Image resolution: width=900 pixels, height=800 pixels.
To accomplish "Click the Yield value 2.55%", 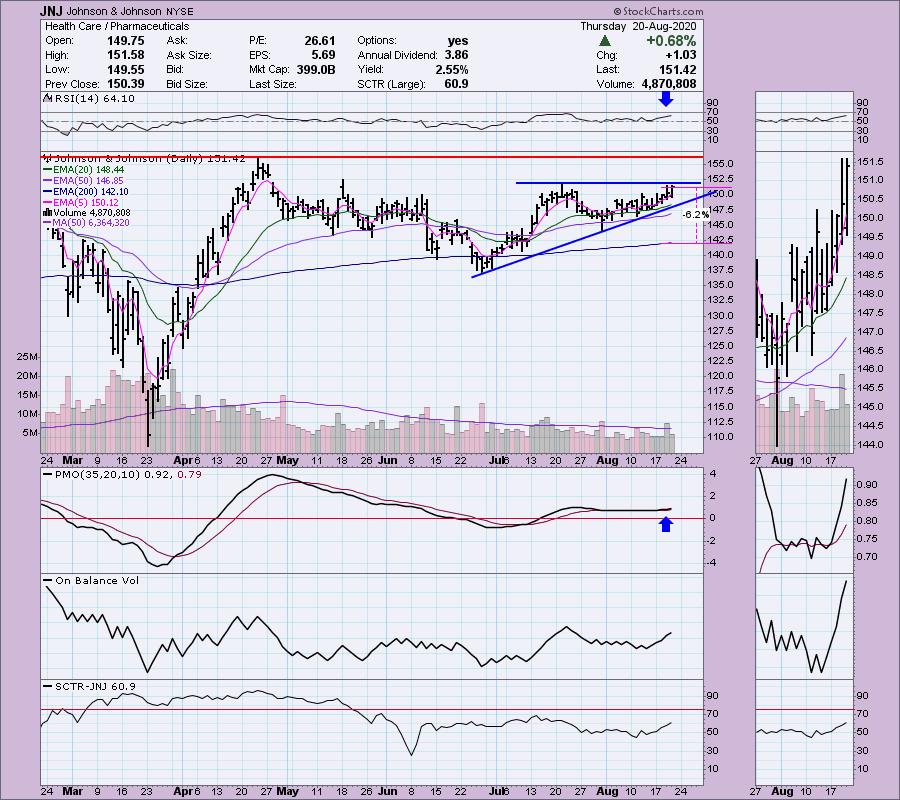I will [x=451, y=69].
